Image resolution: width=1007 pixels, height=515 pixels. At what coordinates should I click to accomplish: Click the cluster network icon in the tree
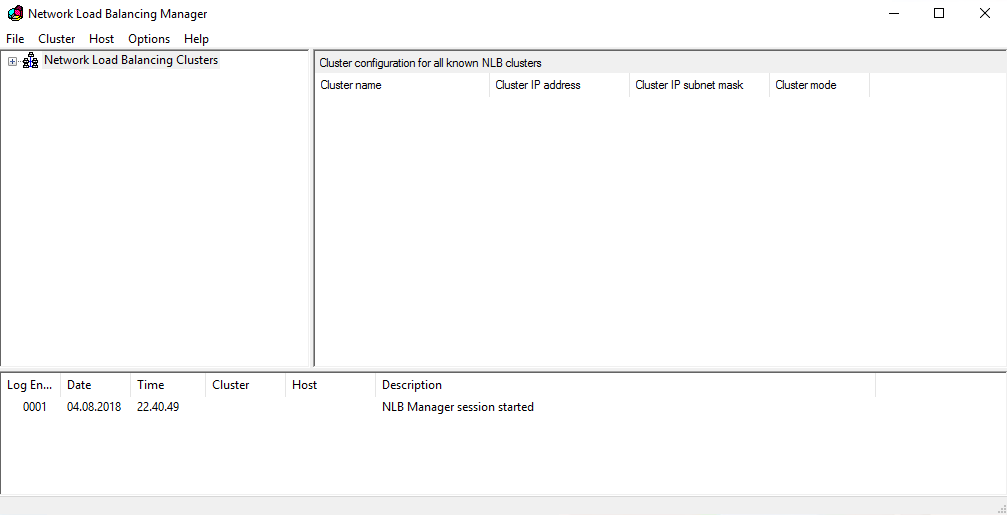[x=30, y=61]
